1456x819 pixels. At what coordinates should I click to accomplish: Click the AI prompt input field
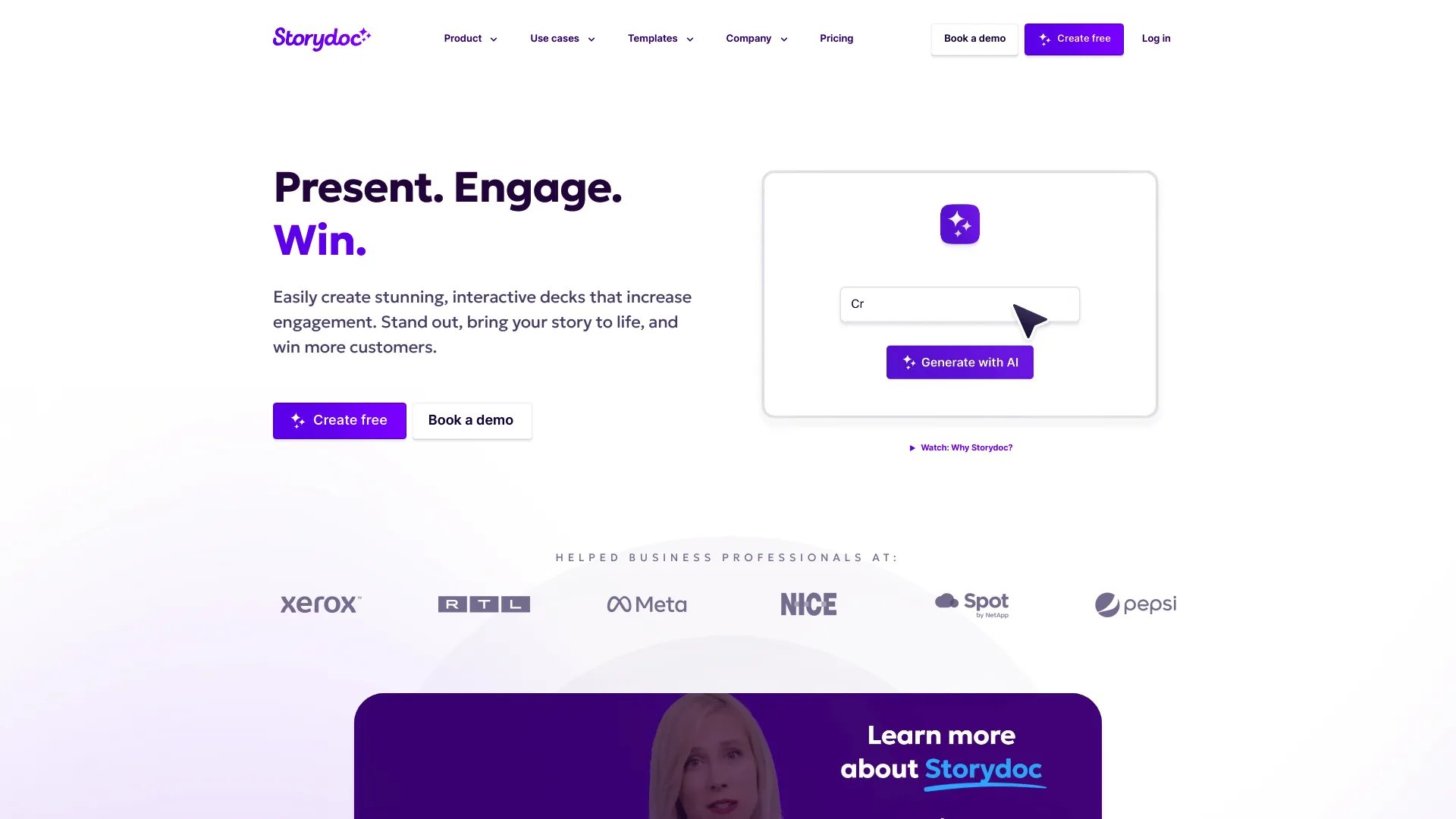click(x=959, y=303)
